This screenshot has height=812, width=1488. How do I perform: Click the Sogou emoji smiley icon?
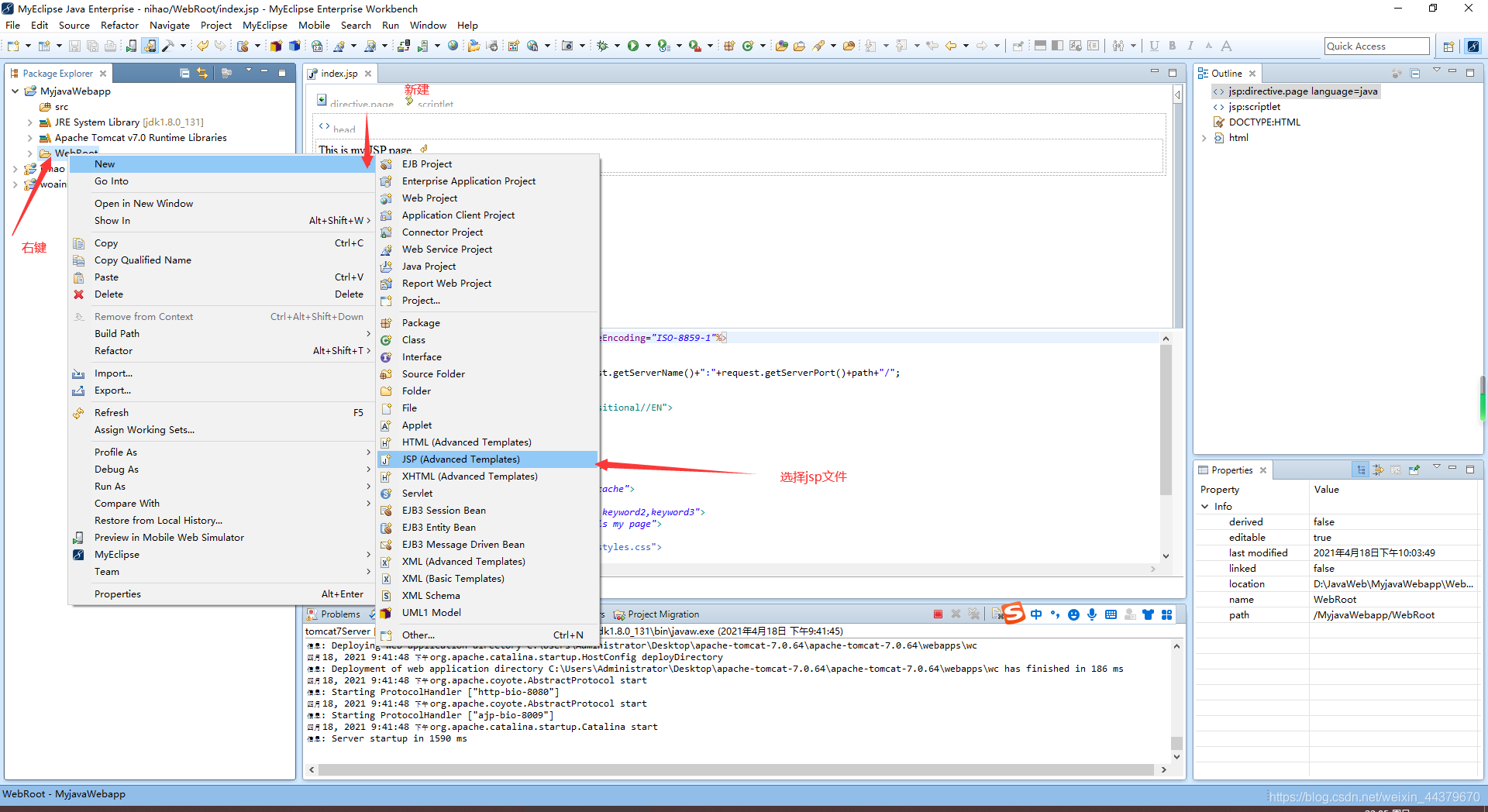pyautogui.click(x=1073, y=614)
